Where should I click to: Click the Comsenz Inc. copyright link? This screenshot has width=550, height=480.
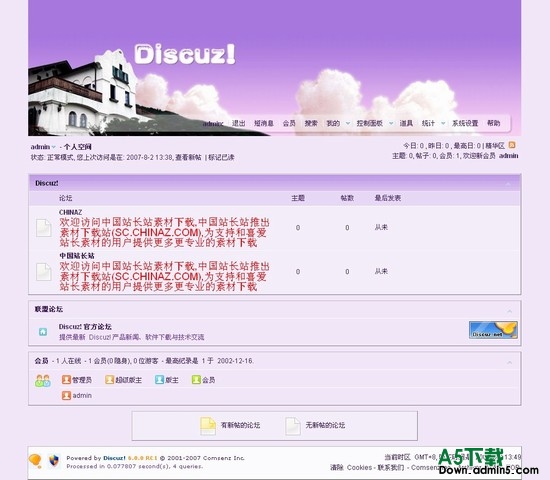point(224,458)
